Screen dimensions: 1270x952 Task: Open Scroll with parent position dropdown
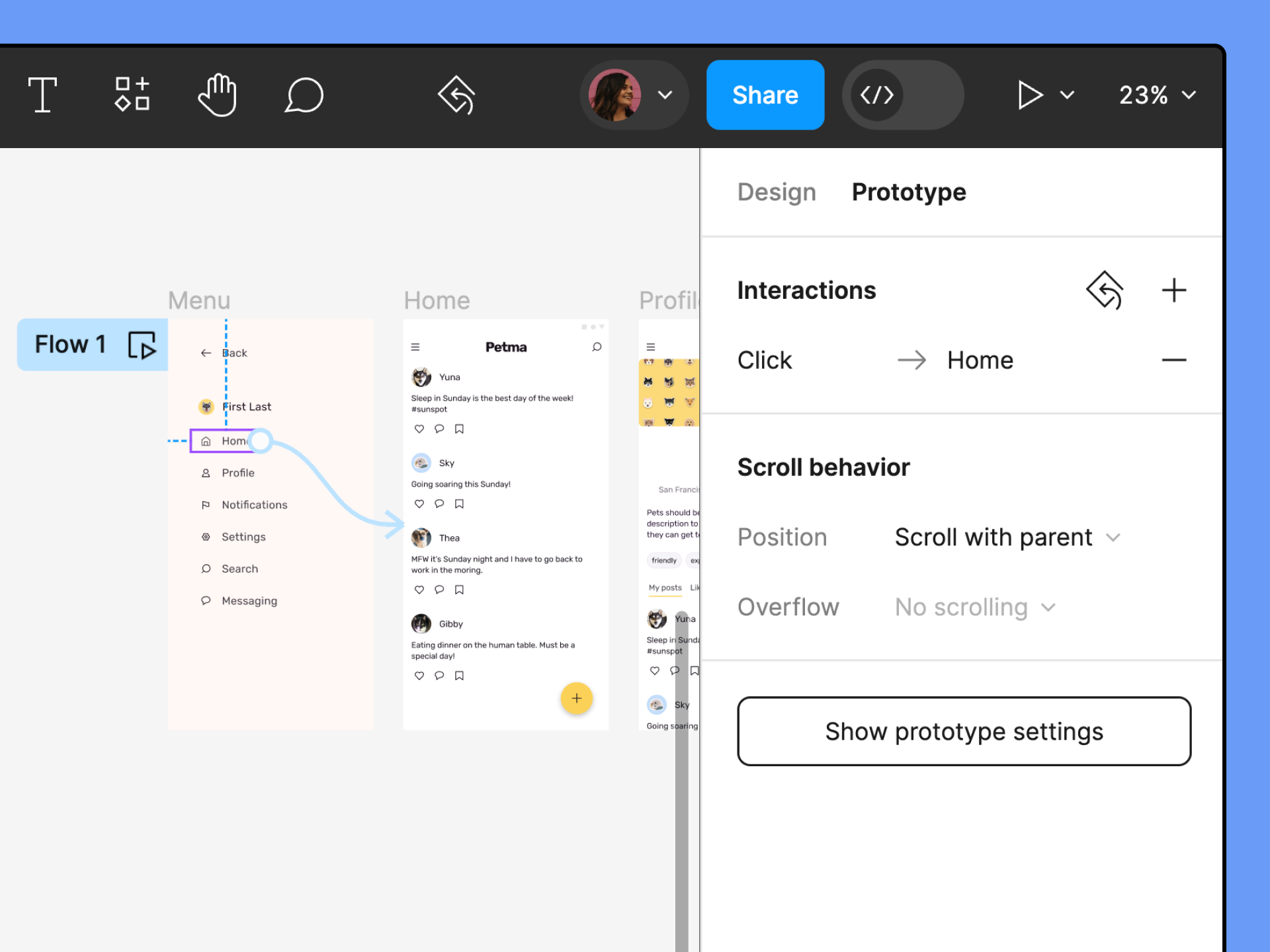pos(1007,537)
